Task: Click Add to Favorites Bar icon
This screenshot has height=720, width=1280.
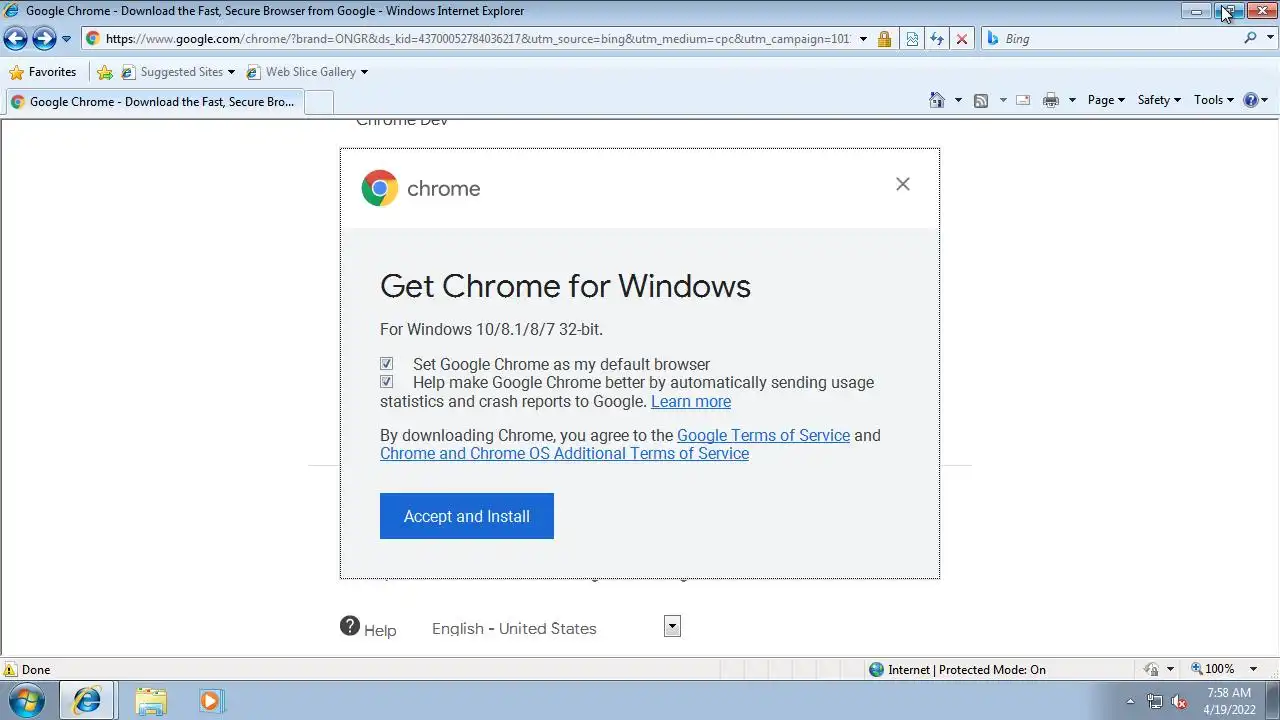Action: [105, 72]
